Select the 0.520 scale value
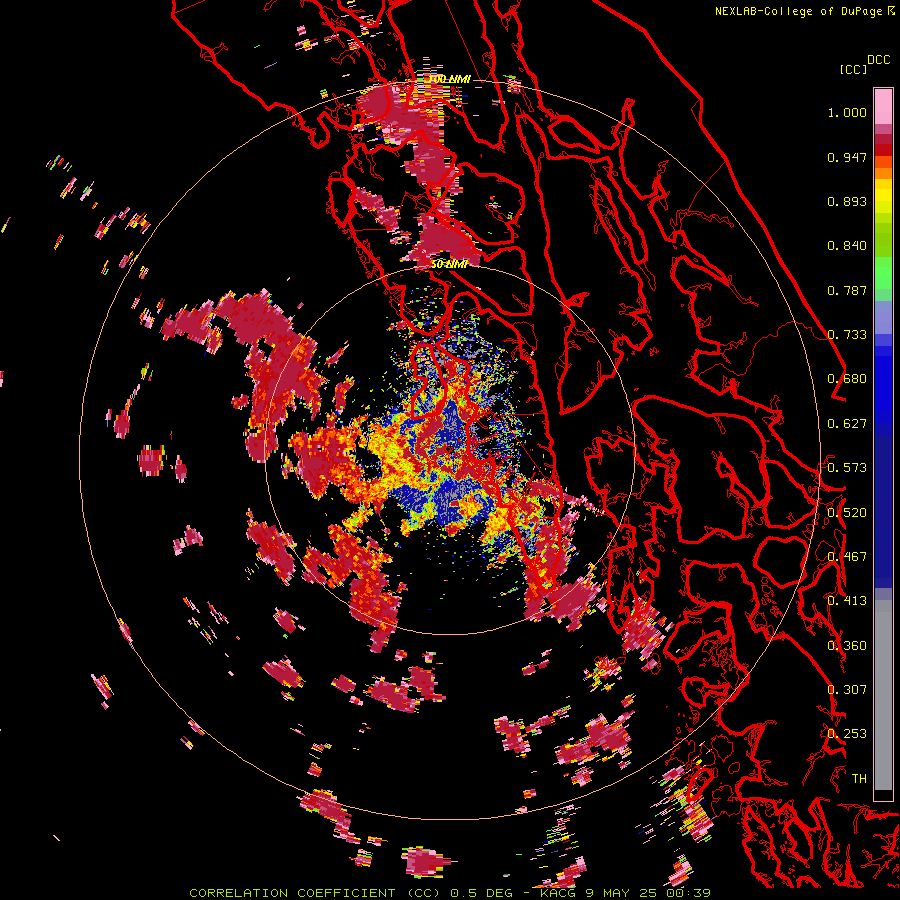This screenshot has height=900, width=900. pos(847,513)
